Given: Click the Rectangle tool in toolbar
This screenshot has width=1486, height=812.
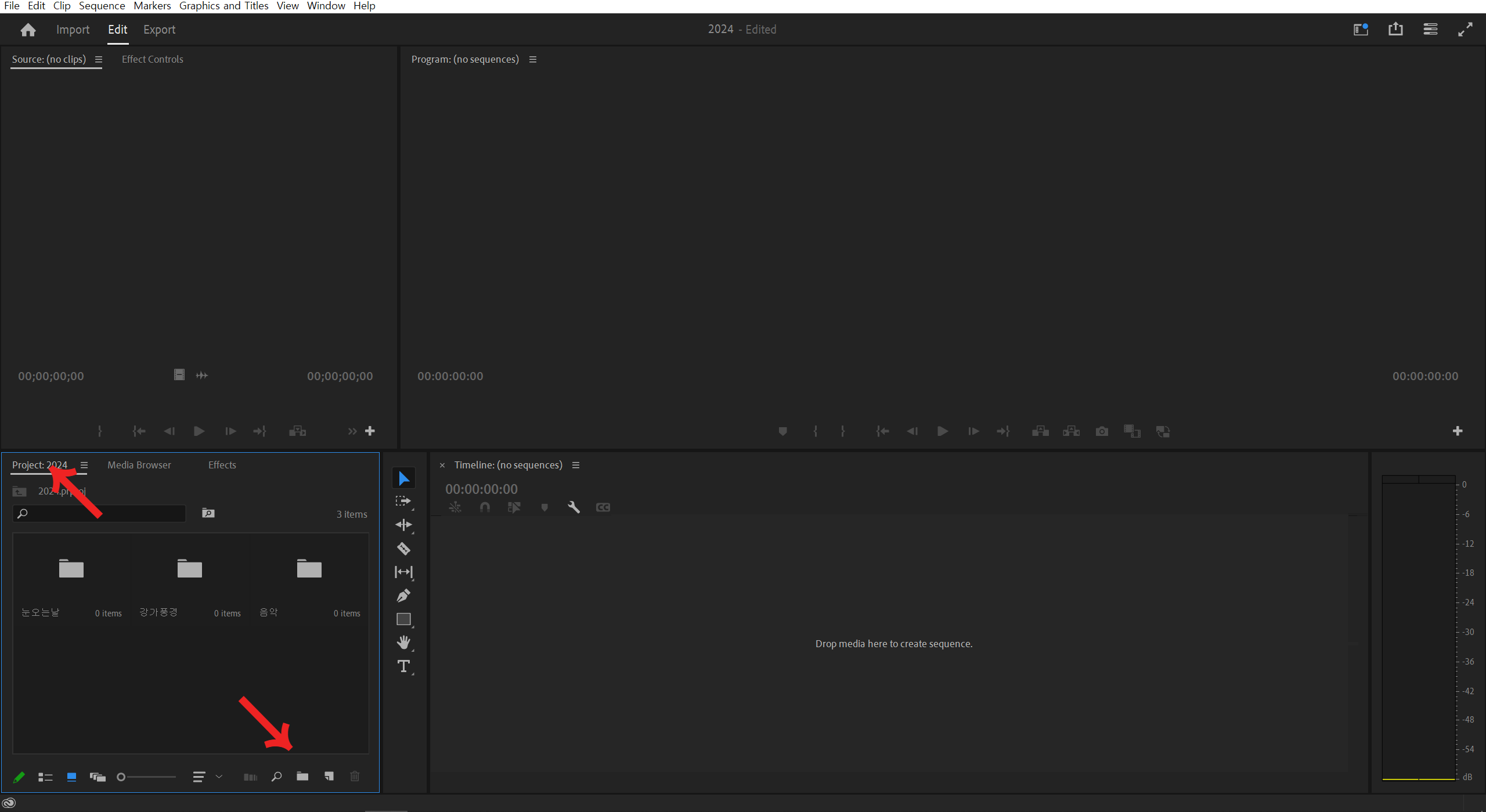Looking at the screenshot, I should tap(404, 620).
